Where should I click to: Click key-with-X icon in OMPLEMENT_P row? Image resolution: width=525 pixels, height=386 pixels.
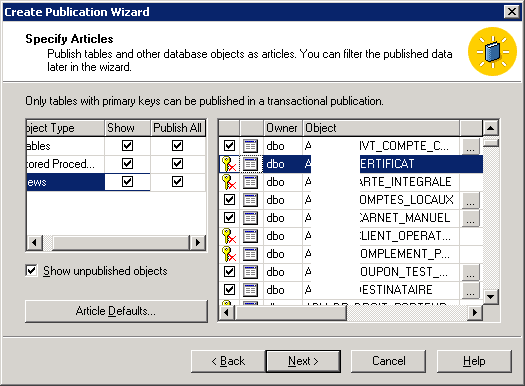[x=229, y=254]
